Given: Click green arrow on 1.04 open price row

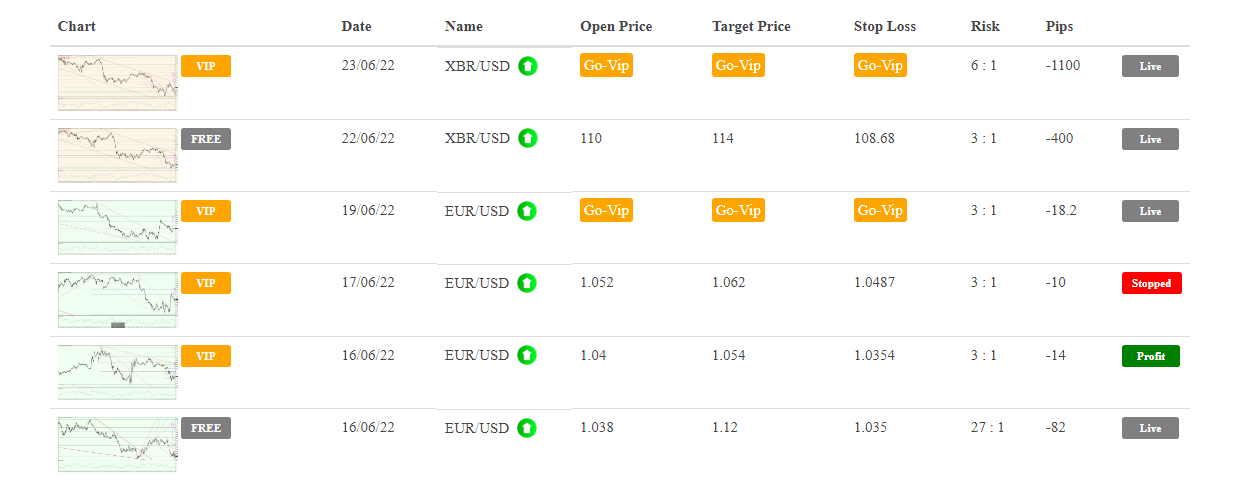Looking at the screenshot, I should click(x=527, y=355).
